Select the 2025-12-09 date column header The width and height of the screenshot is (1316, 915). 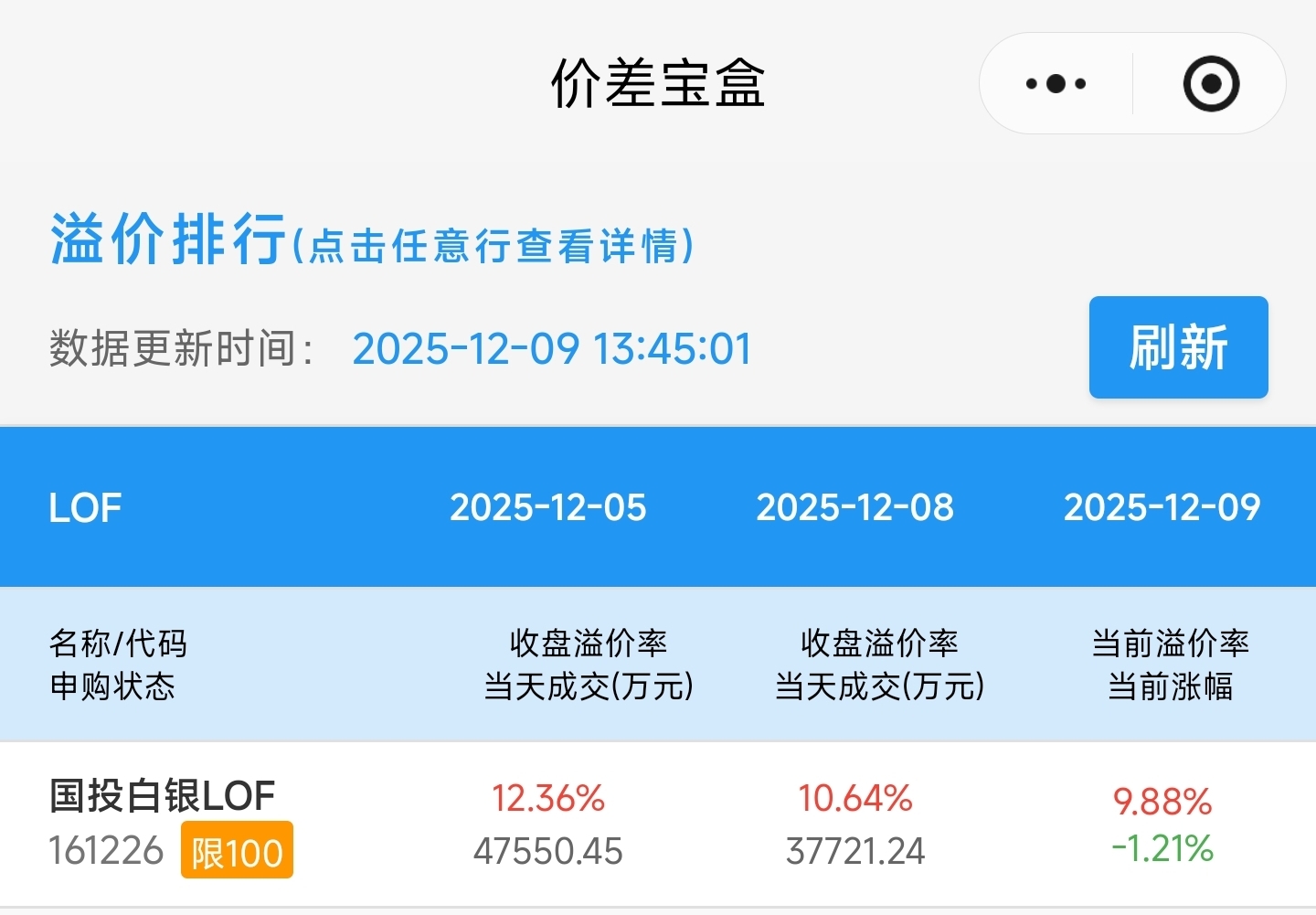point(1162,507)
